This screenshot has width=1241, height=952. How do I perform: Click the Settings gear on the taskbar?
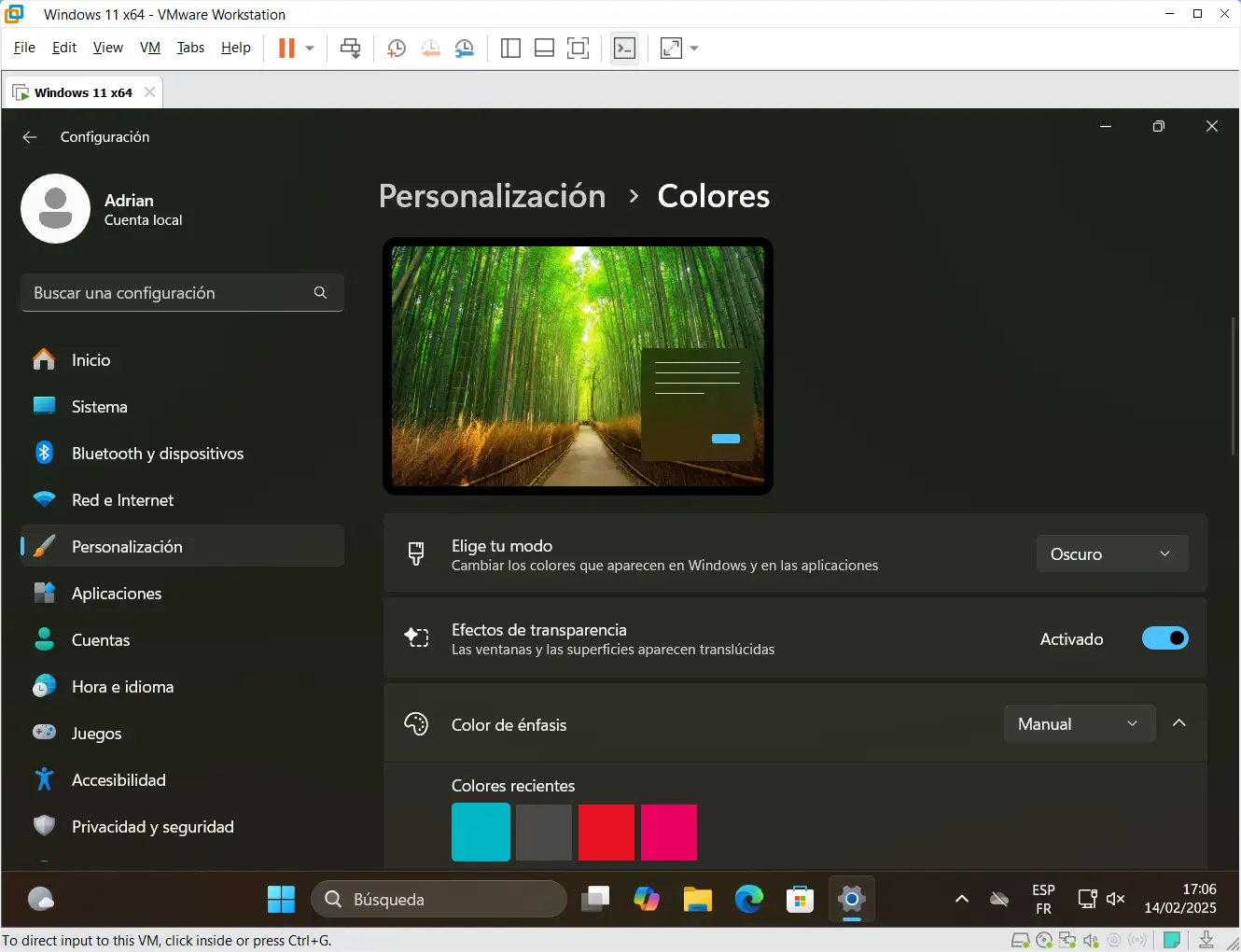[x=852, y=900]
